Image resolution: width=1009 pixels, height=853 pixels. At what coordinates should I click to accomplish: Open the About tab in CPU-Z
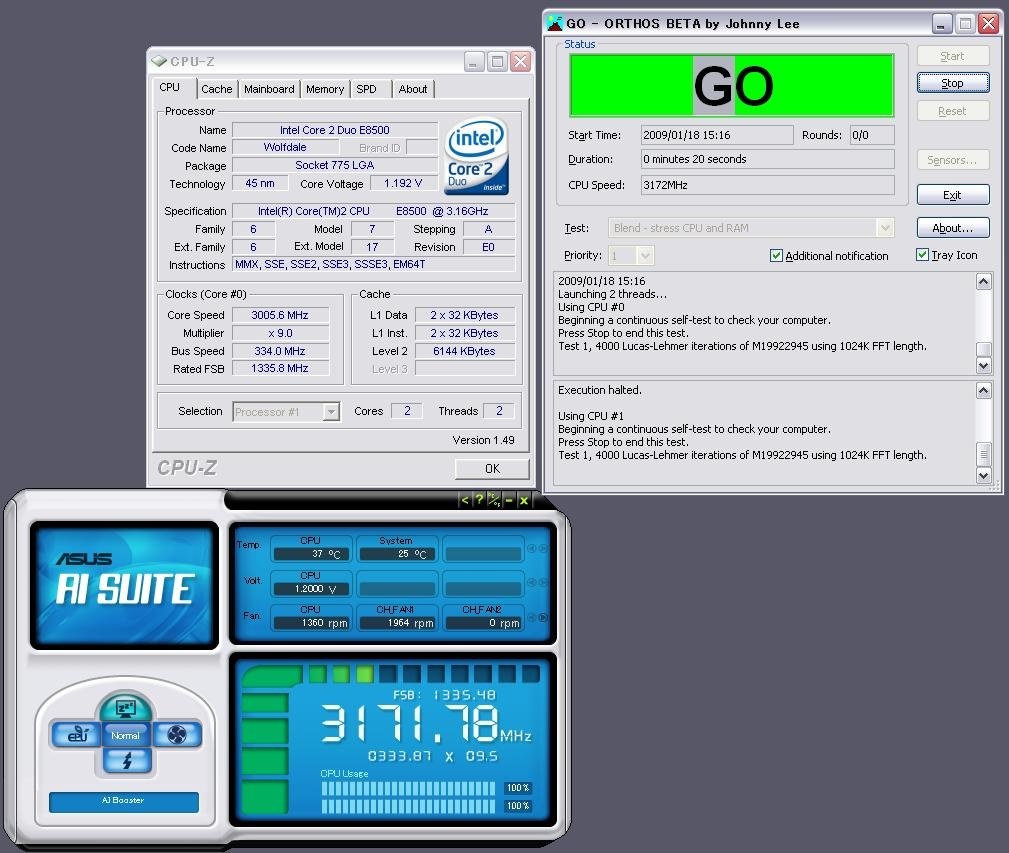click(412, 89)
